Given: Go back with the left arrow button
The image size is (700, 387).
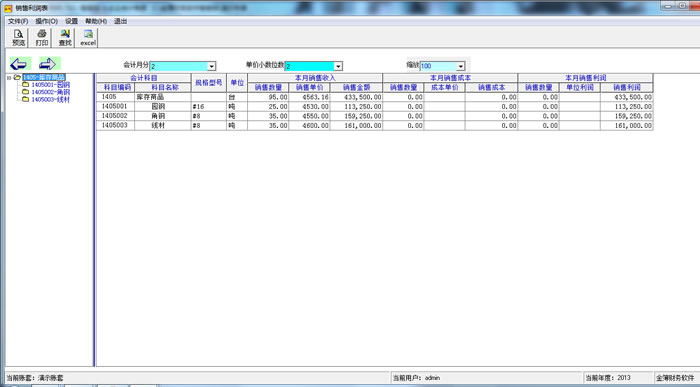Looking at the screenshot, I should tap(20, 64).
